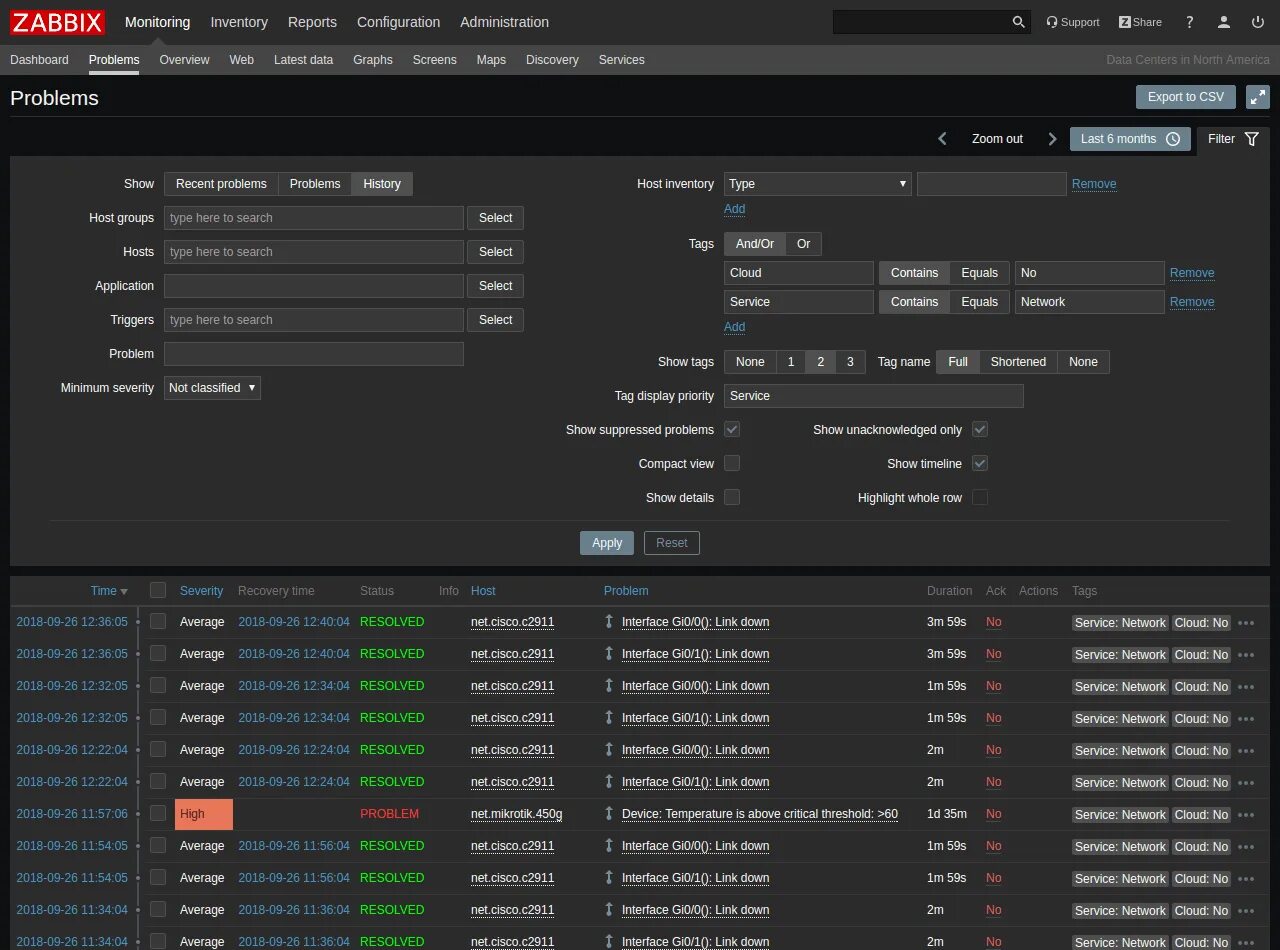
Task: Open the user profile icon
Action: click(1223, 22)
